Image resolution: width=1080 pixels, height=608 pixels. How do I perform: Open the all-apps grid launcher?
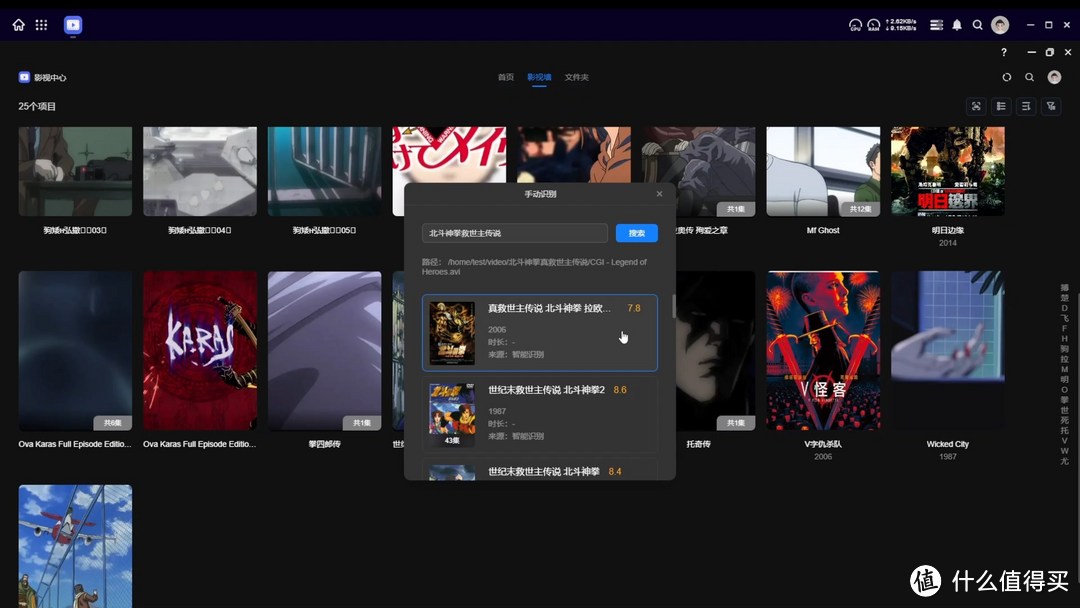41,25
